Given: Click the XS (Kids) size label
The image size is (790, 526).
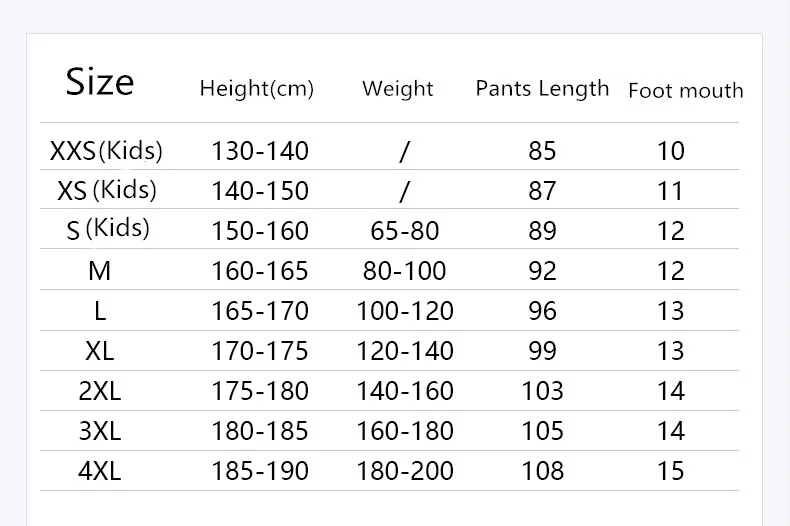Looking at the screenshot, I should tap(107, 190).
